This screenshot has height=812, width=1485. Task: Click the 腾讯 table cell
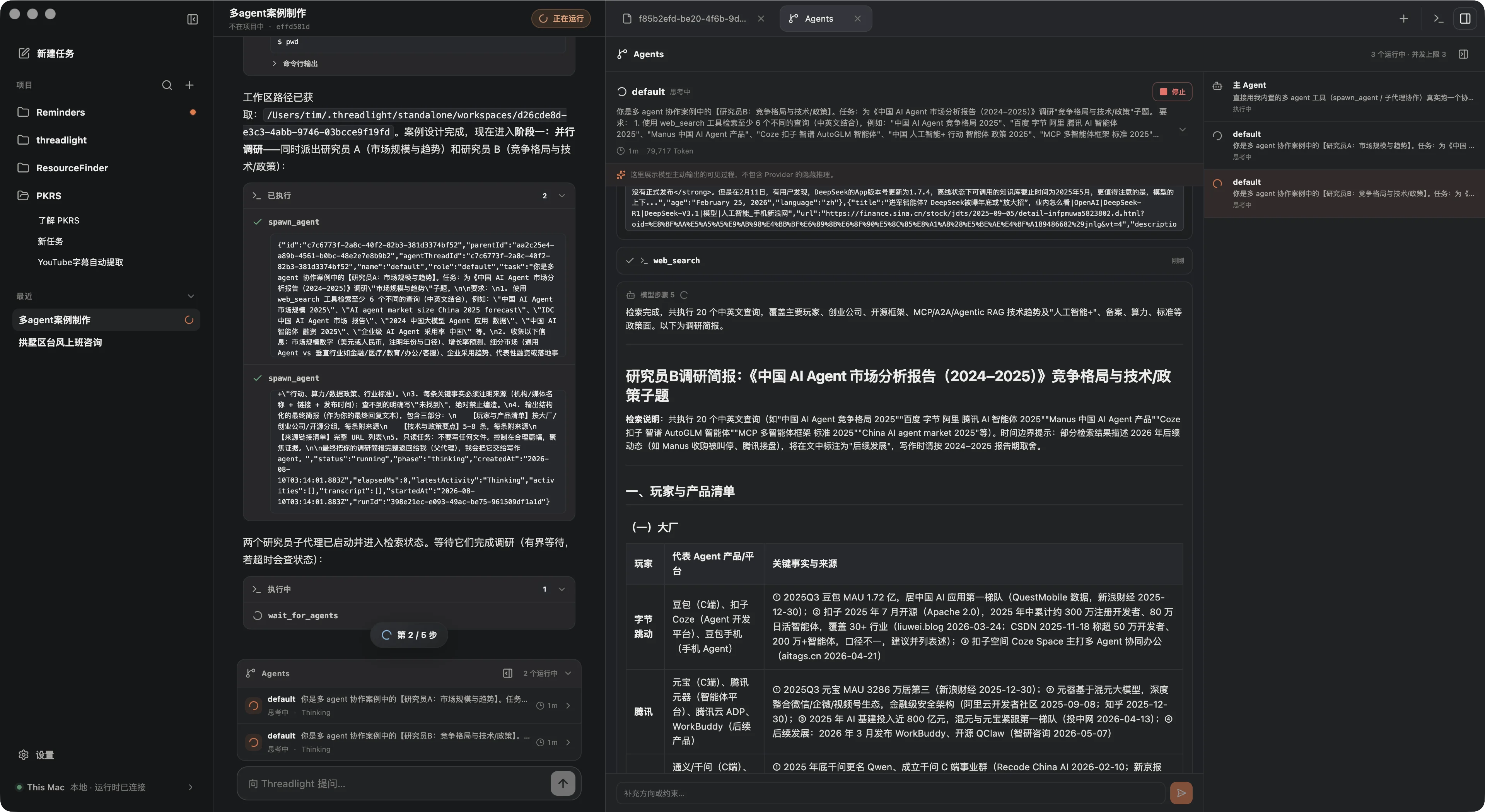tap(645, 712)
